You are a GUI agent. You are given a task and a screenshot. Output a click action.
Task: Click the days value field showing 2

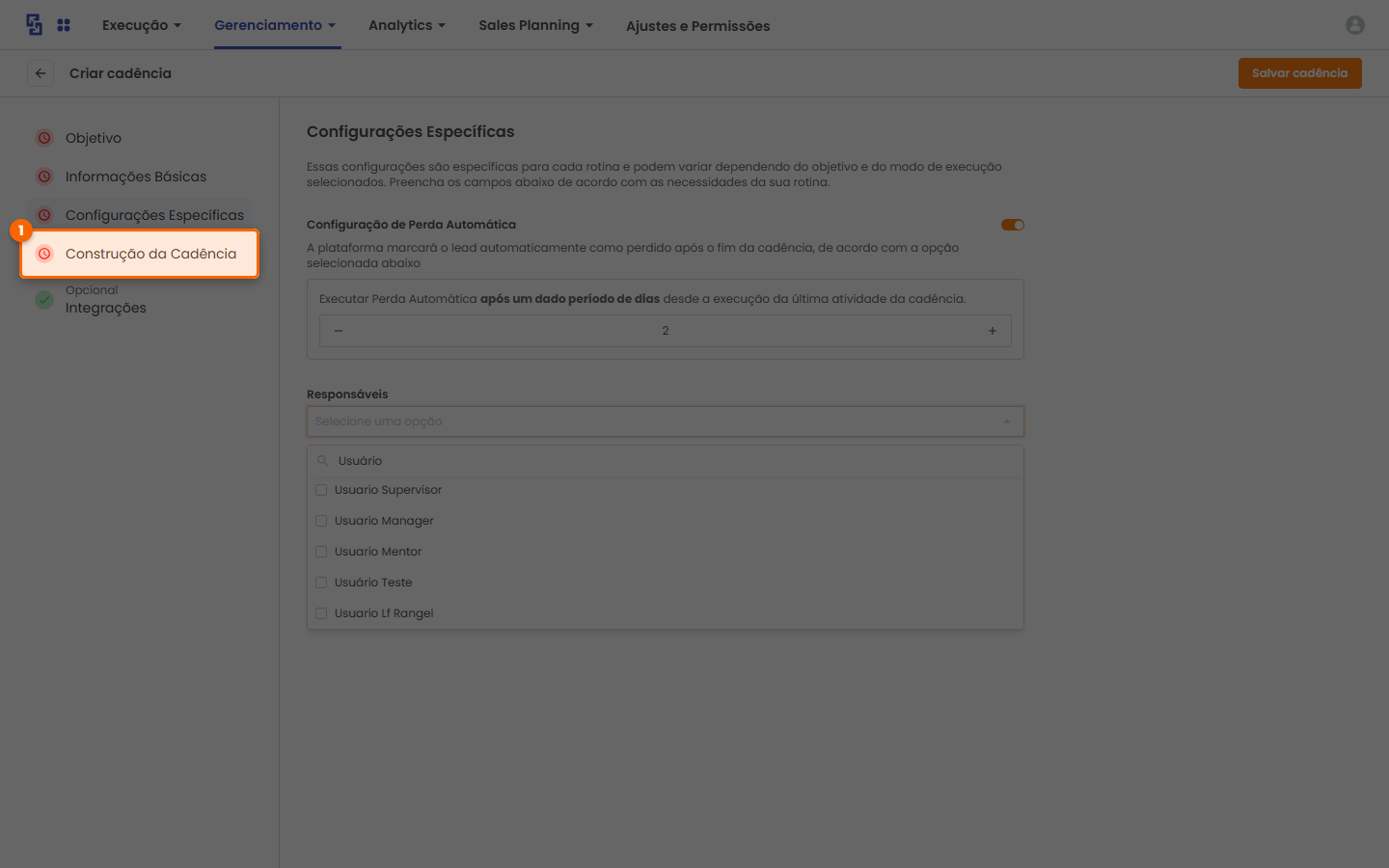coord(666,331)
